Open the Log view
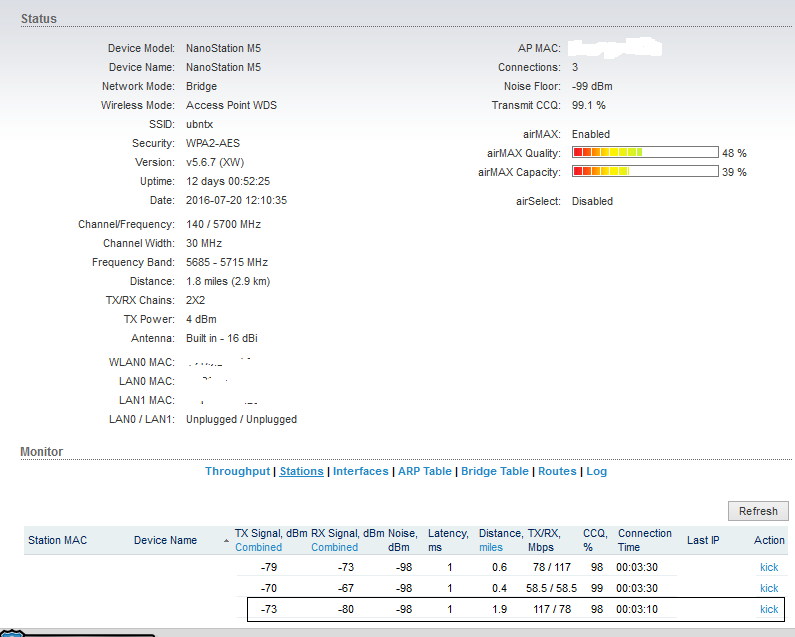 click(596, 471)
